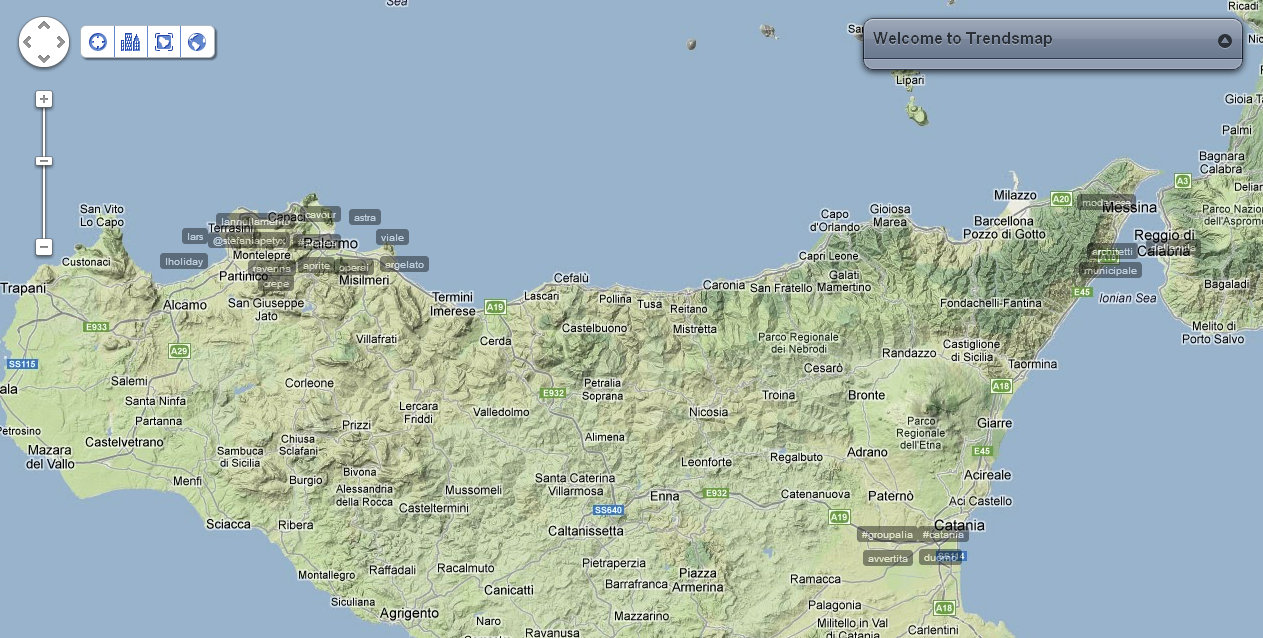Click the zoom slider handle
1263x638 pixels.
point(44,161)
